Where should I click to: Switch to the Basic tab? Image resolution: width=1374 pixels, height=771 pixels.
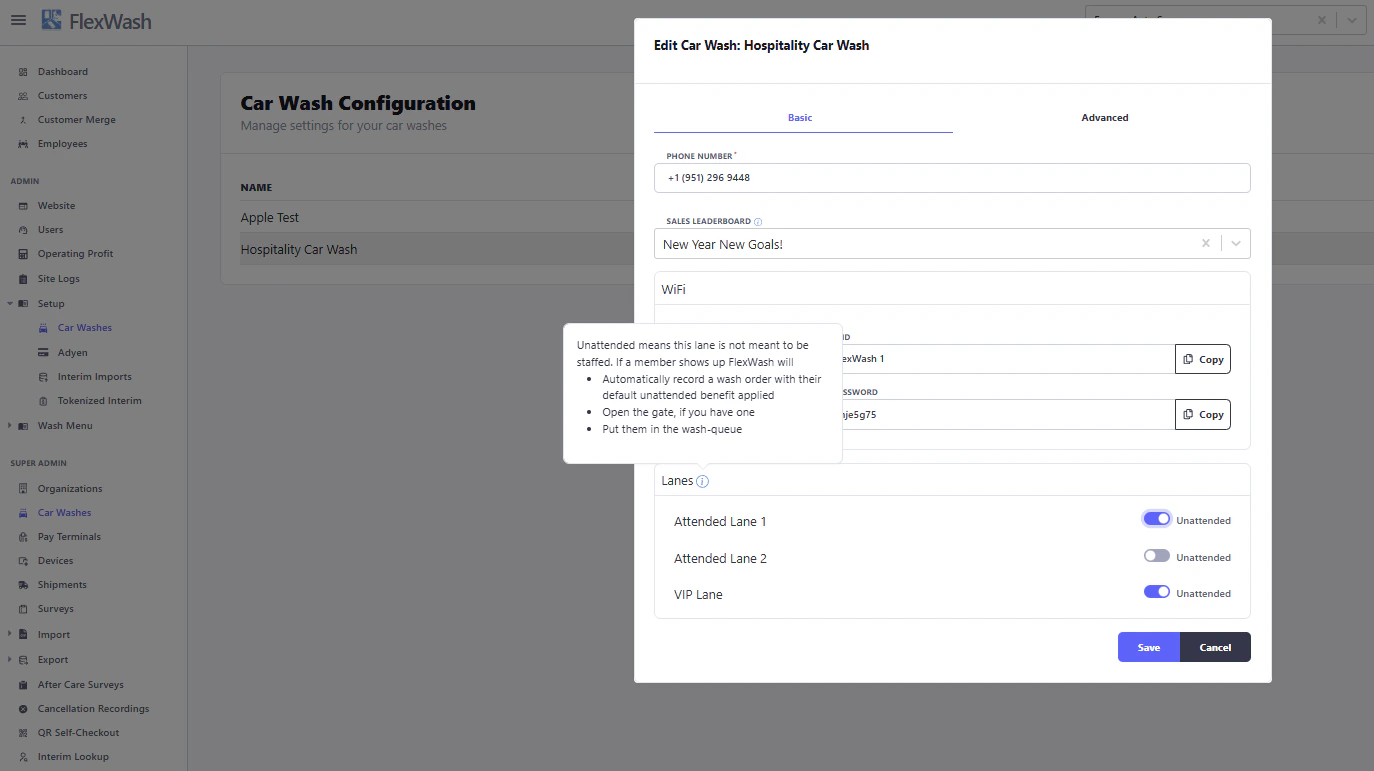(802, 118)
